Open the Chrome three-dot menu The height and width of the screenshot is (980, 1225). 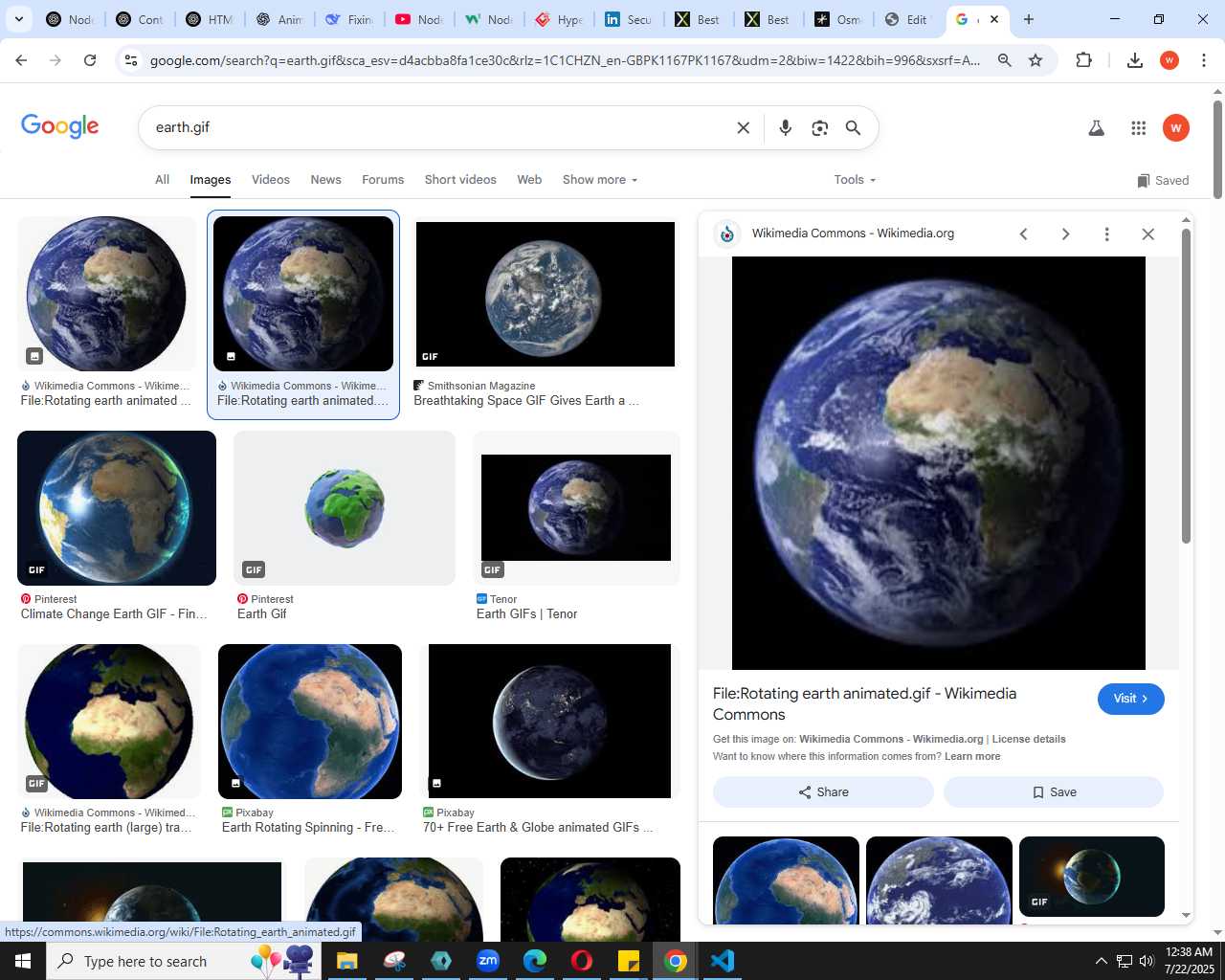(1204, 60)
